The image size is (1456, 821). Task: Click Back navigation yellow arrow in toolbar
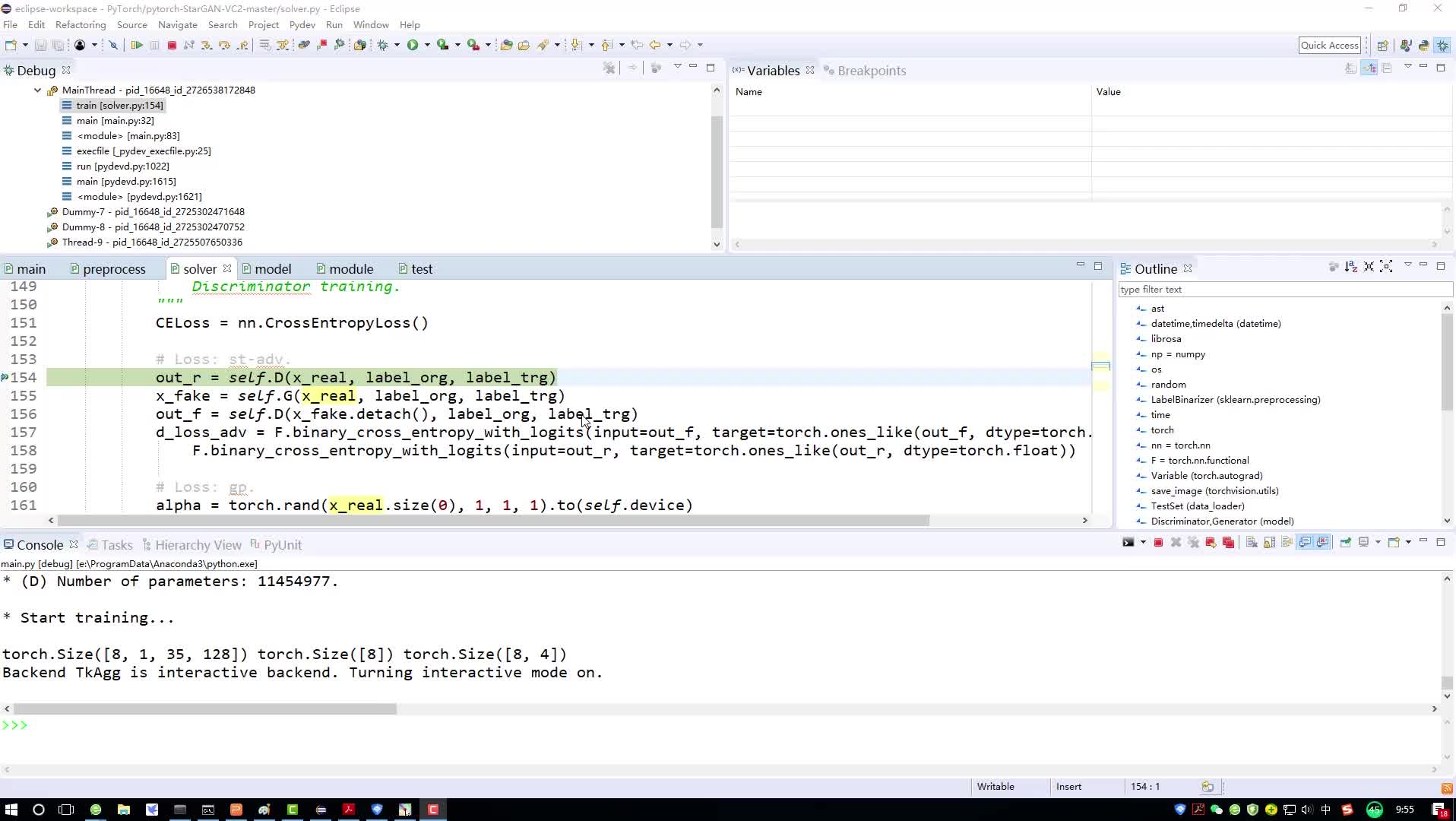(654, 45)
